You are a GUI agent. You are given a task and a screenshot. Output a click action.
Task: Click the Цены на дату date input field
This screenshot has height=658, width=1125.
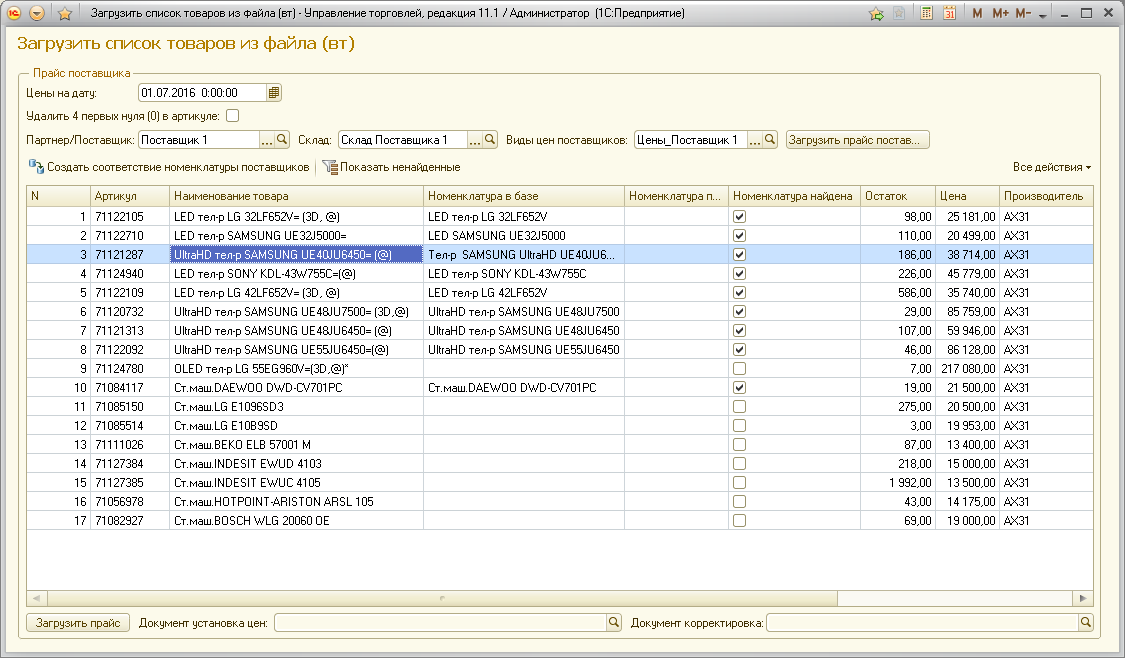point(202,93)
